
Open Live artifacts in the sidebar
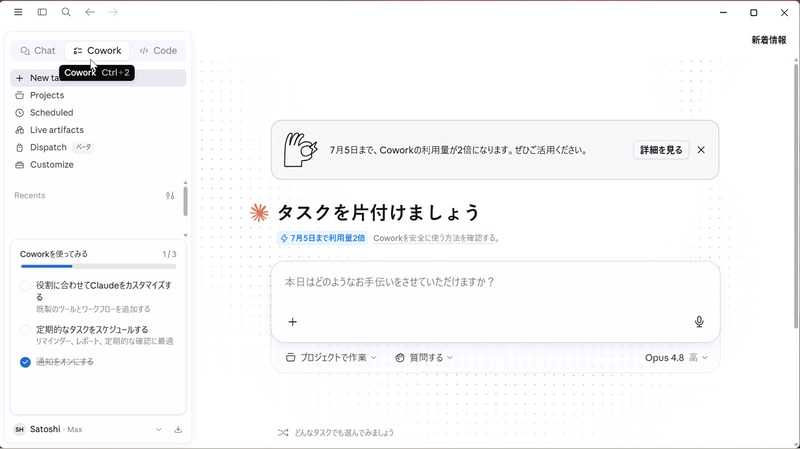(98, 130)
